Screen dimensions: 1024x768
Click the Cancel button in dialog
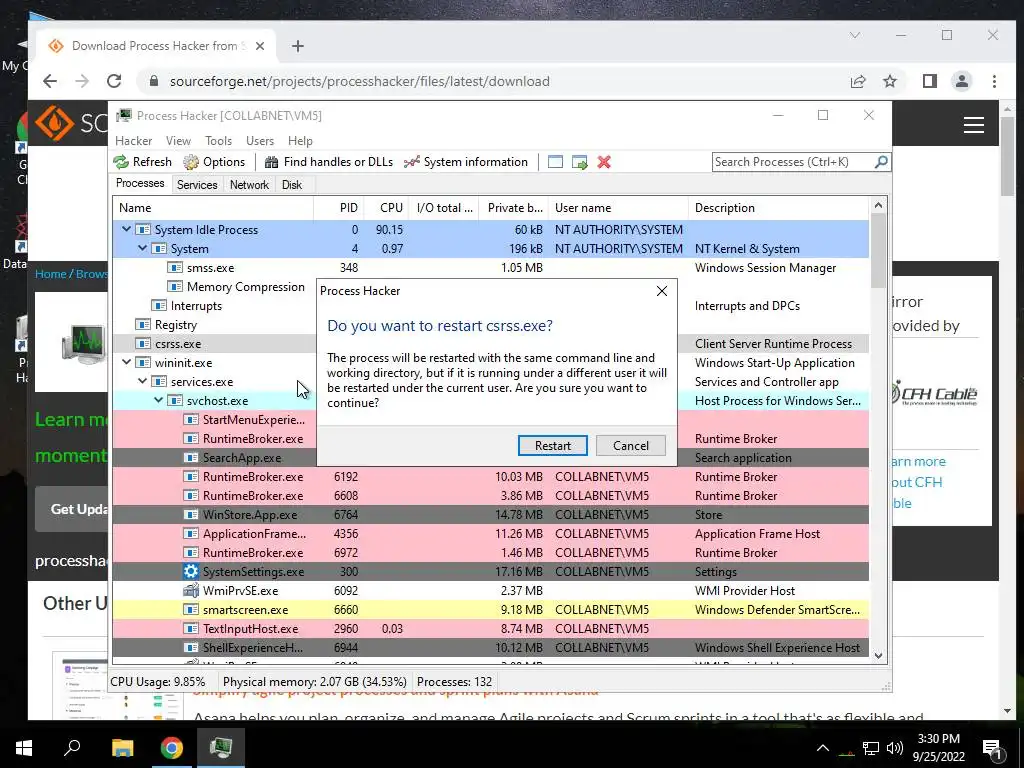(x=631, y=445)
